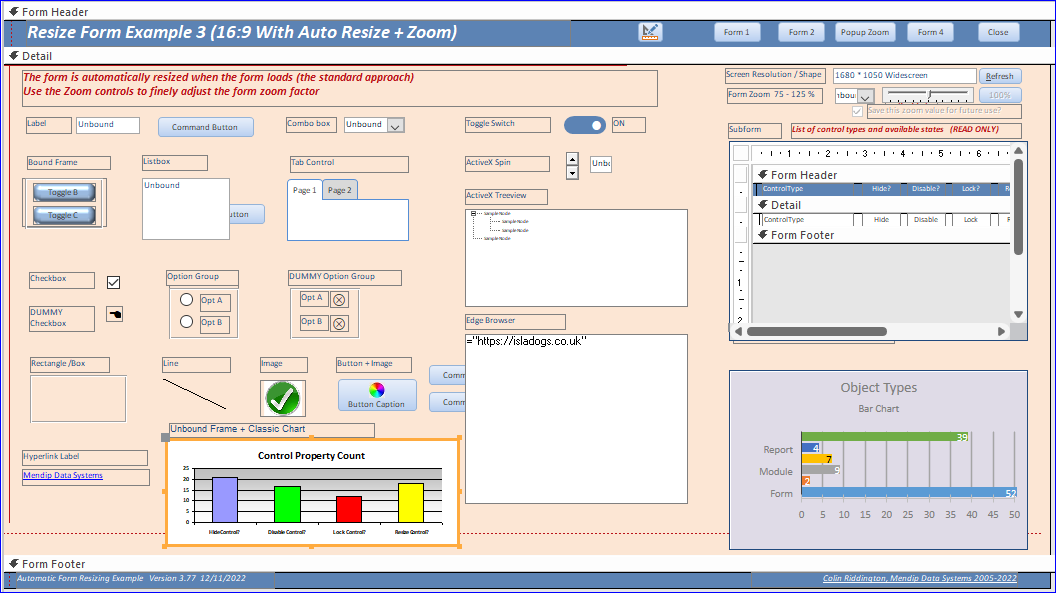Click the subform ControlType header cell

pos(805,189)
